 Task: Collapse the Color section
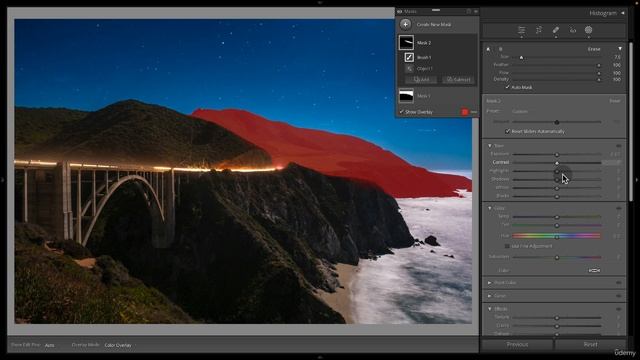point(490,208)
